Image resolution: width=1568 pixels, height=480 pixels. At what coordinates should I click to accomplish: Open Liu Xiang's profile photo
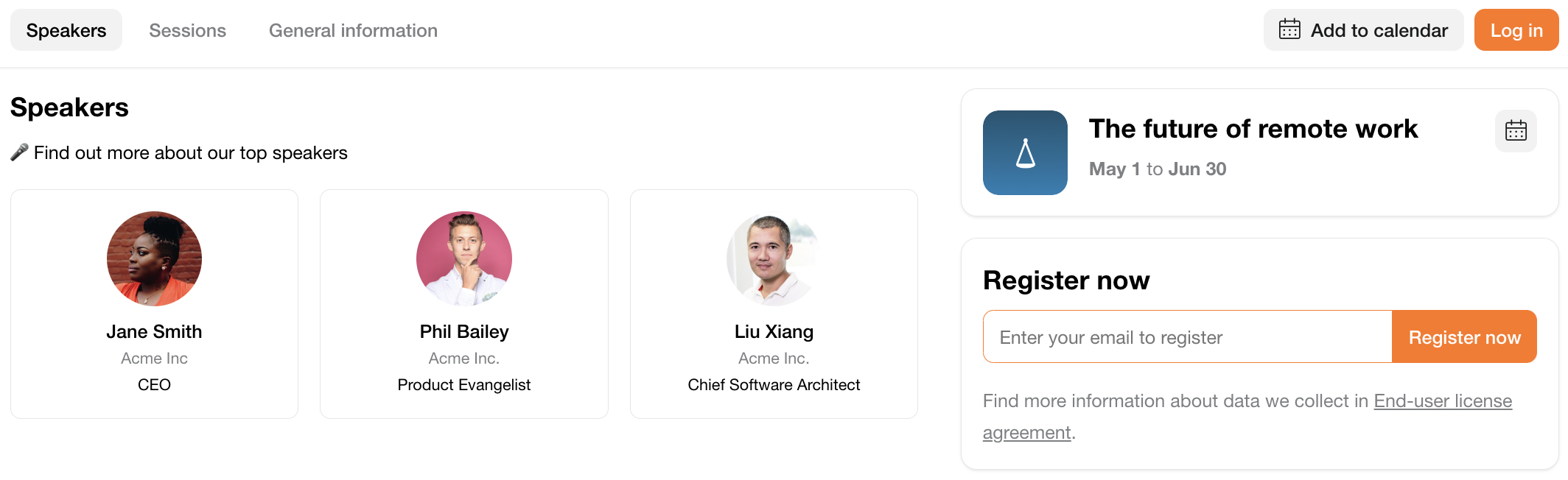click(774, 258)
